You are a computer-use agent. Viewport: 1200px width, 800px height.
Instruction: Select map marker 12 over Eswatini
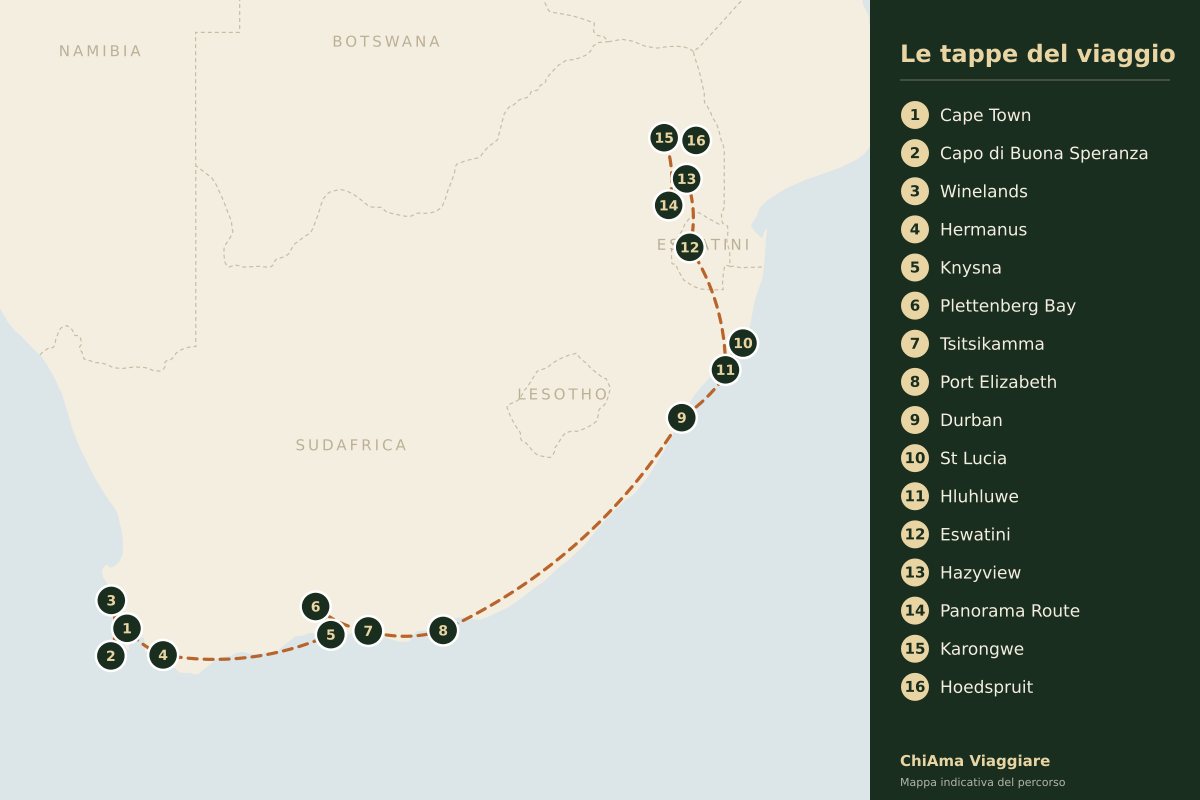tap(689, 247)
